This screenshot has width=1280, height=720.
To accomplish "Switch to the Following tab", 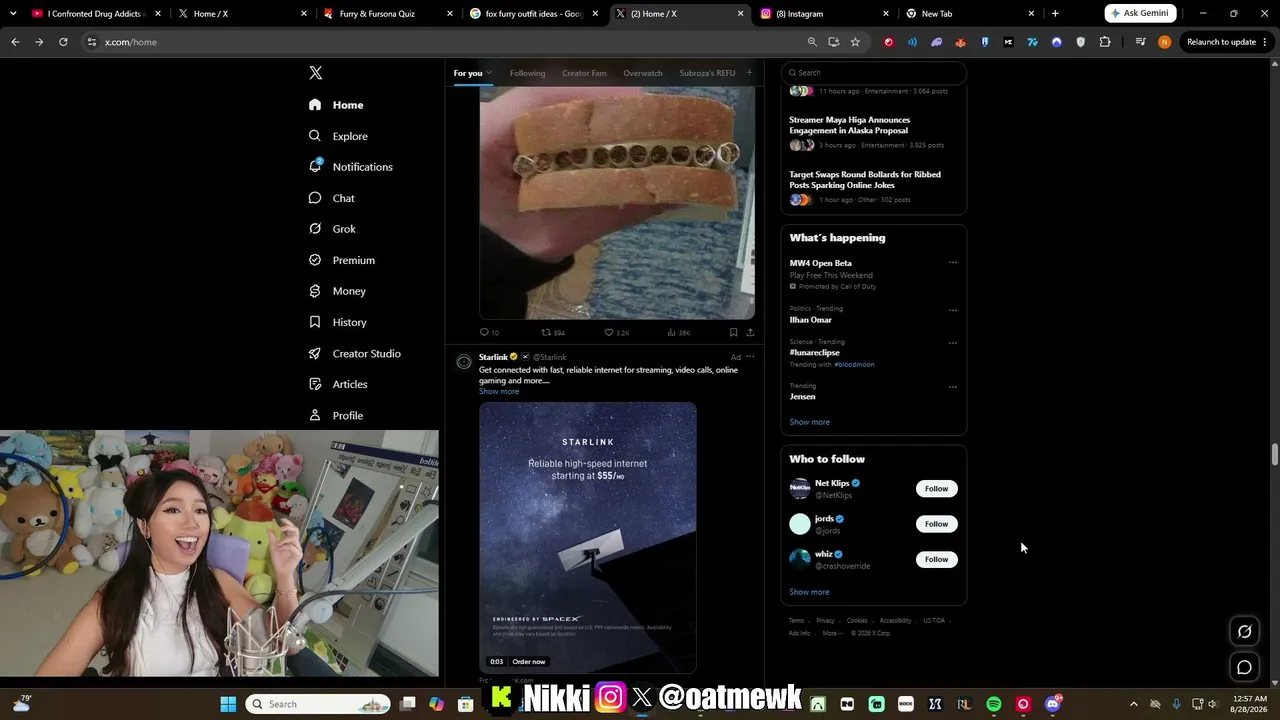I will pos(527,73).
